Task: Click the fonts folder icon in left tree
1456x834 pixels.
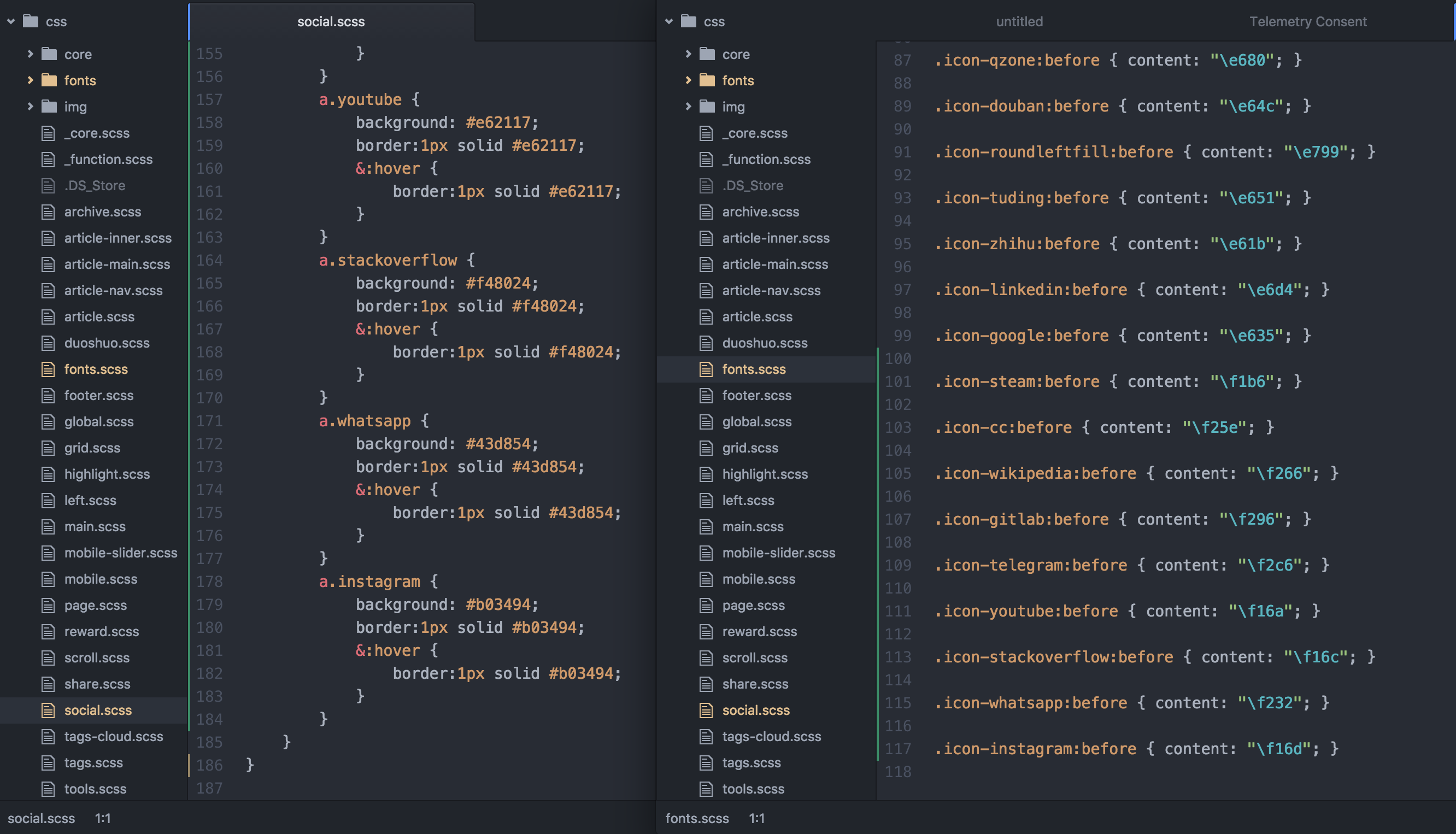Action: coord(49,80)
